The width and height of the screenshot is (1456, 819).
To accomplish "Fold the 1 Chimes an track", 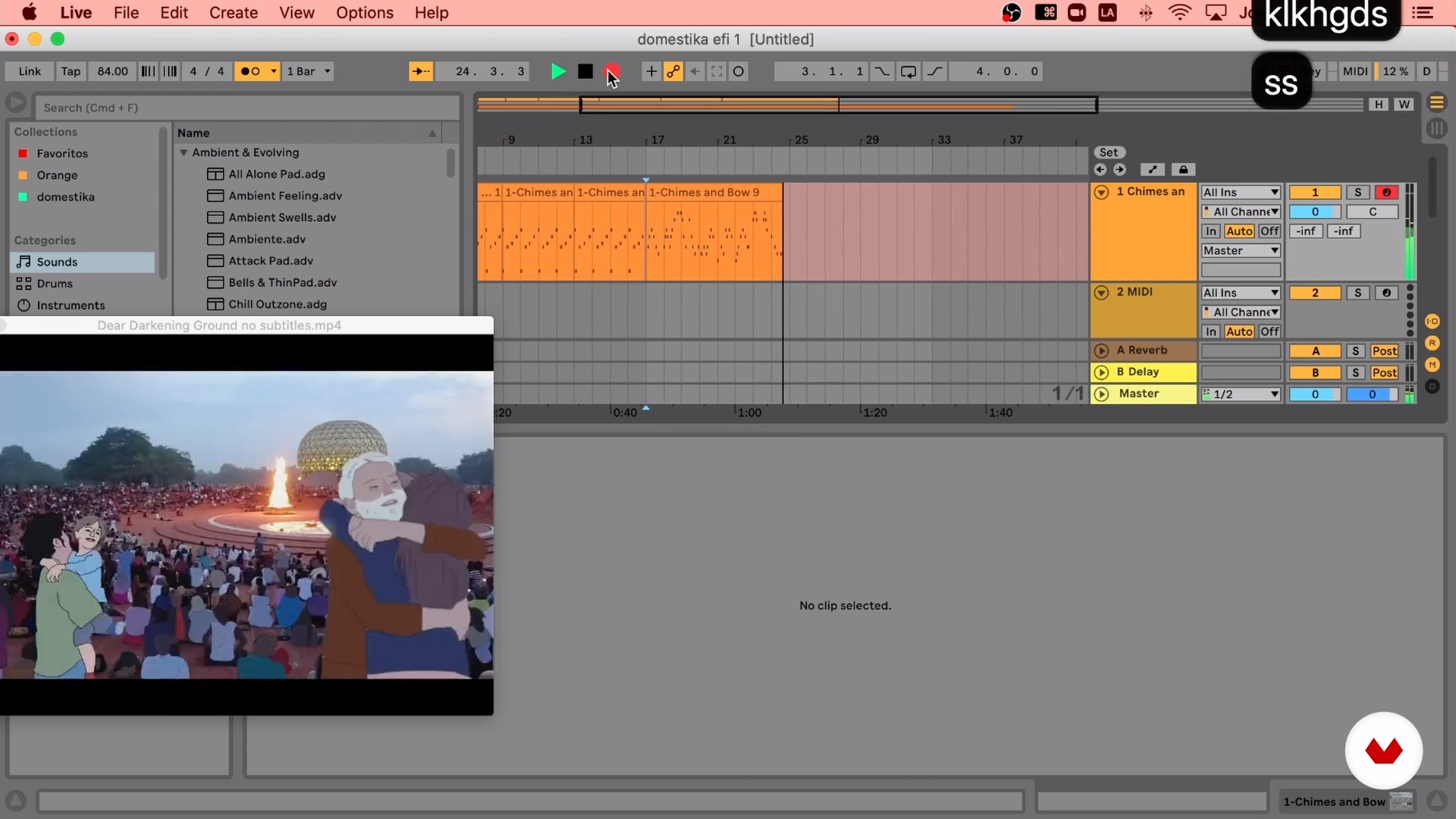I will click(x=1102, y=193).
